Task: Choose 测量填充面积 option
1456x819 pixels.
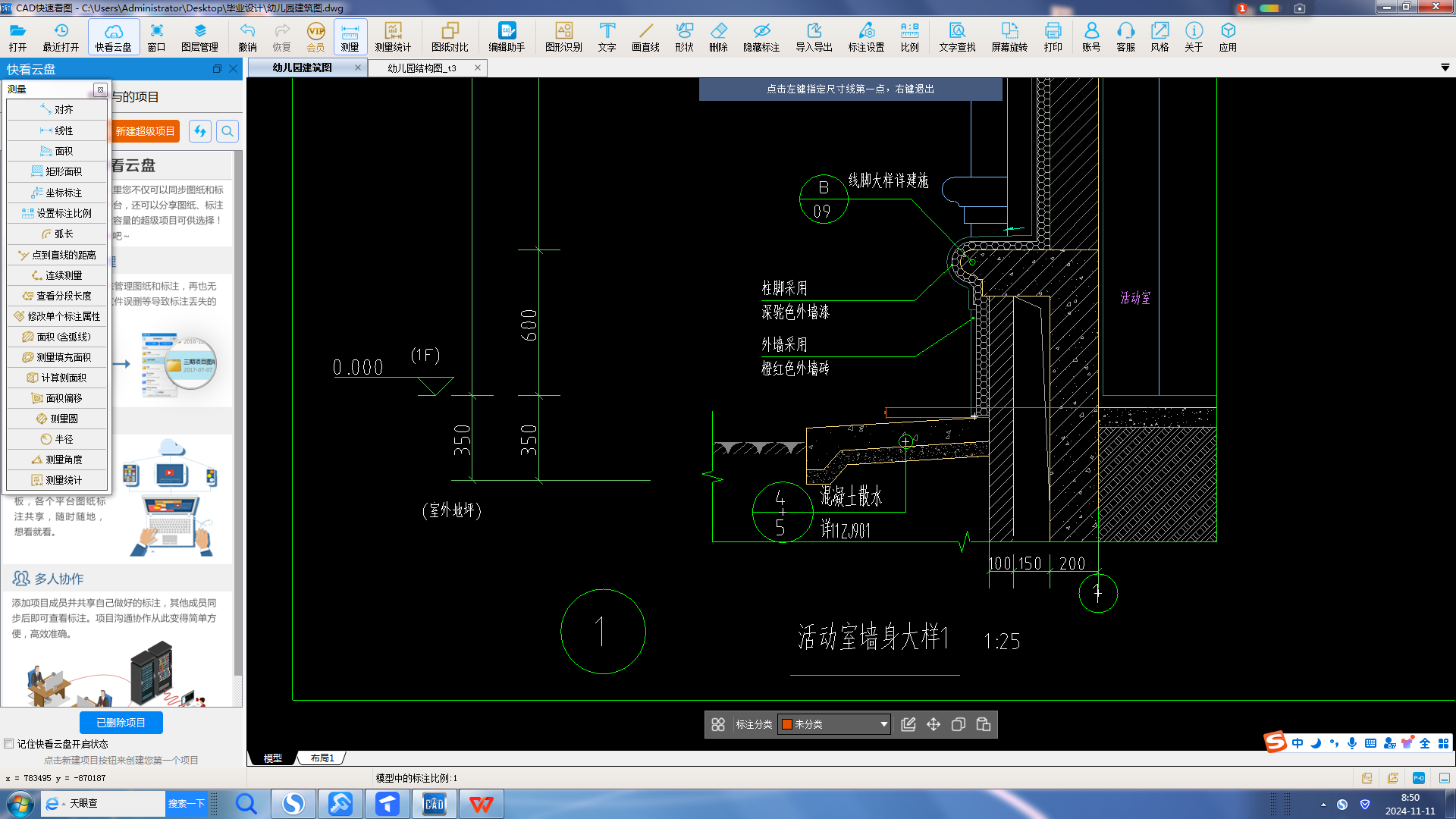Action: tap(58, 357)
